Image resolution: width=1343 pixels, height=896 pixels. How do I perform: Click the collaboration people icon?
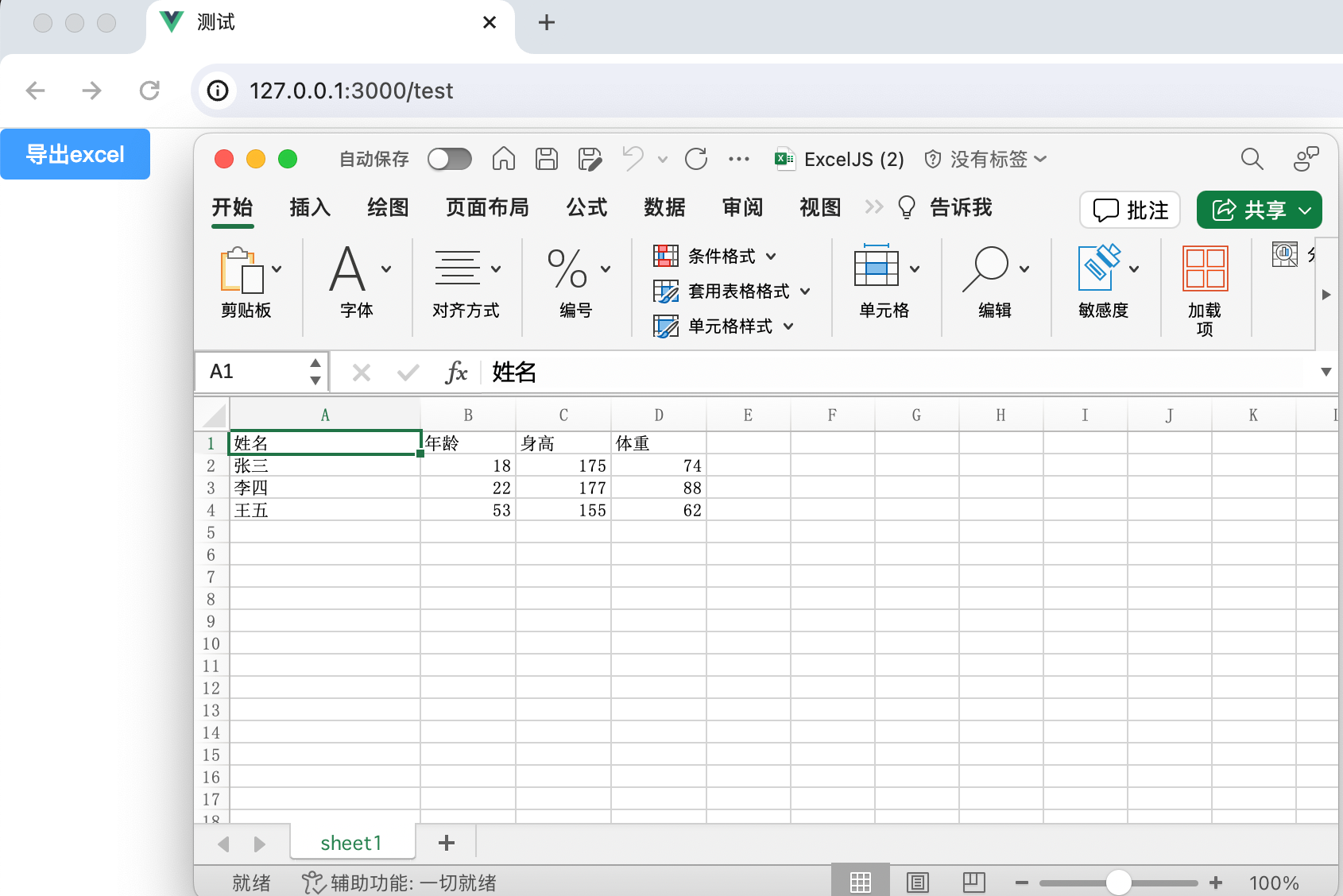pyautogui.click(x=1306, y=159)
